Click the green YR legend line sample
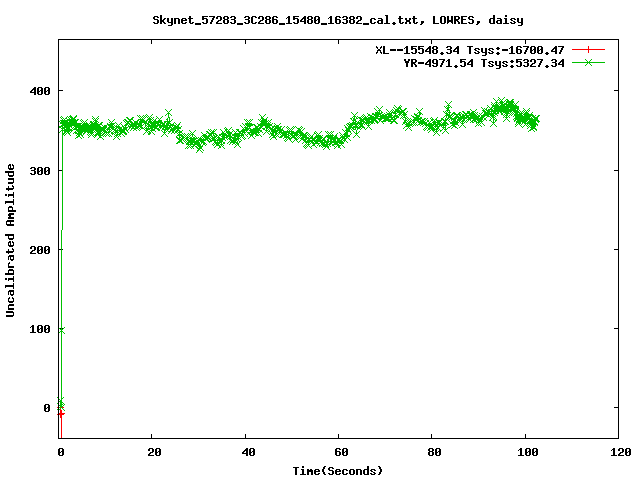The height and width of the screenshot is (480, 640). coord(588,62)
